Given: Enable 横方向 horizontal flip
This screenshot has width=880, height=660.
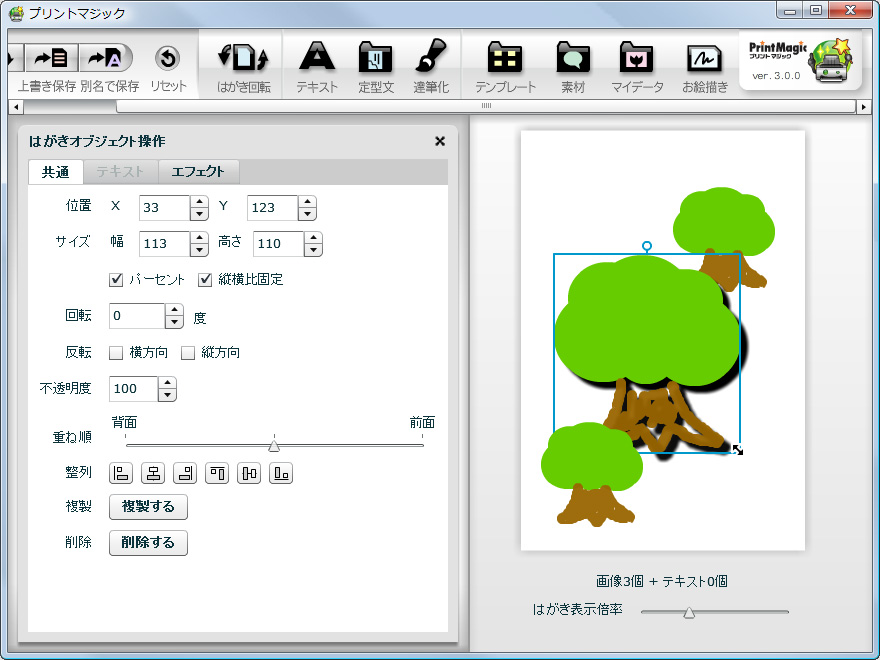Looking at the screenshot, I should [x=116, y=352].
